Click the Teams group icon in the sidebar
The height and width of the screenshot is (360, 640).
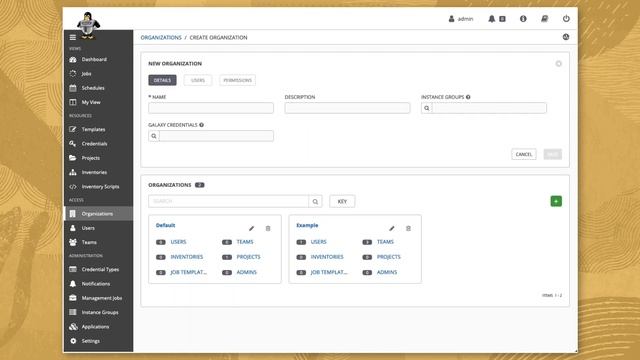tap(73, 242)
